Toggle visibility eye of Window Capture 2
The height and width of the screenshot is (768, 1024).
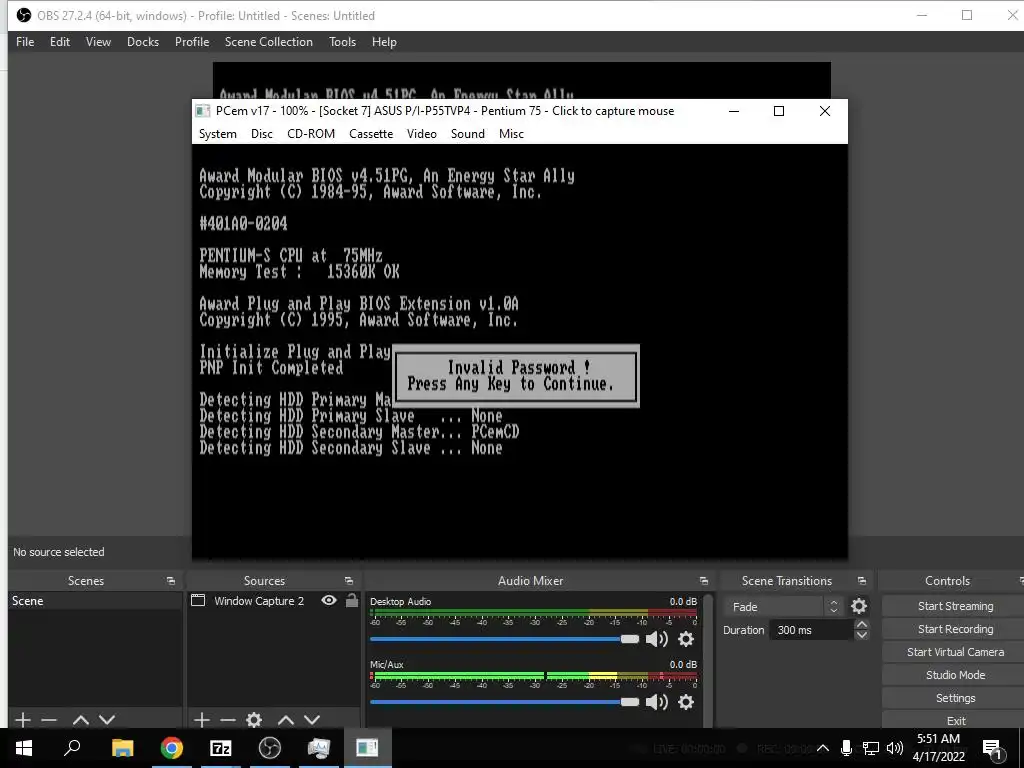click(329, 600)
